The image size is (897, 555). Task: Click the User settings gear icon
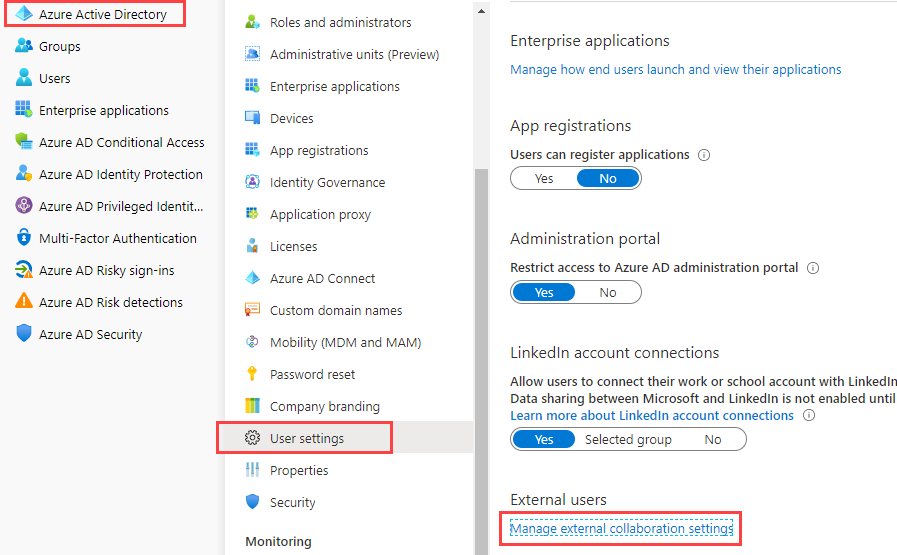tap(252, 438)
